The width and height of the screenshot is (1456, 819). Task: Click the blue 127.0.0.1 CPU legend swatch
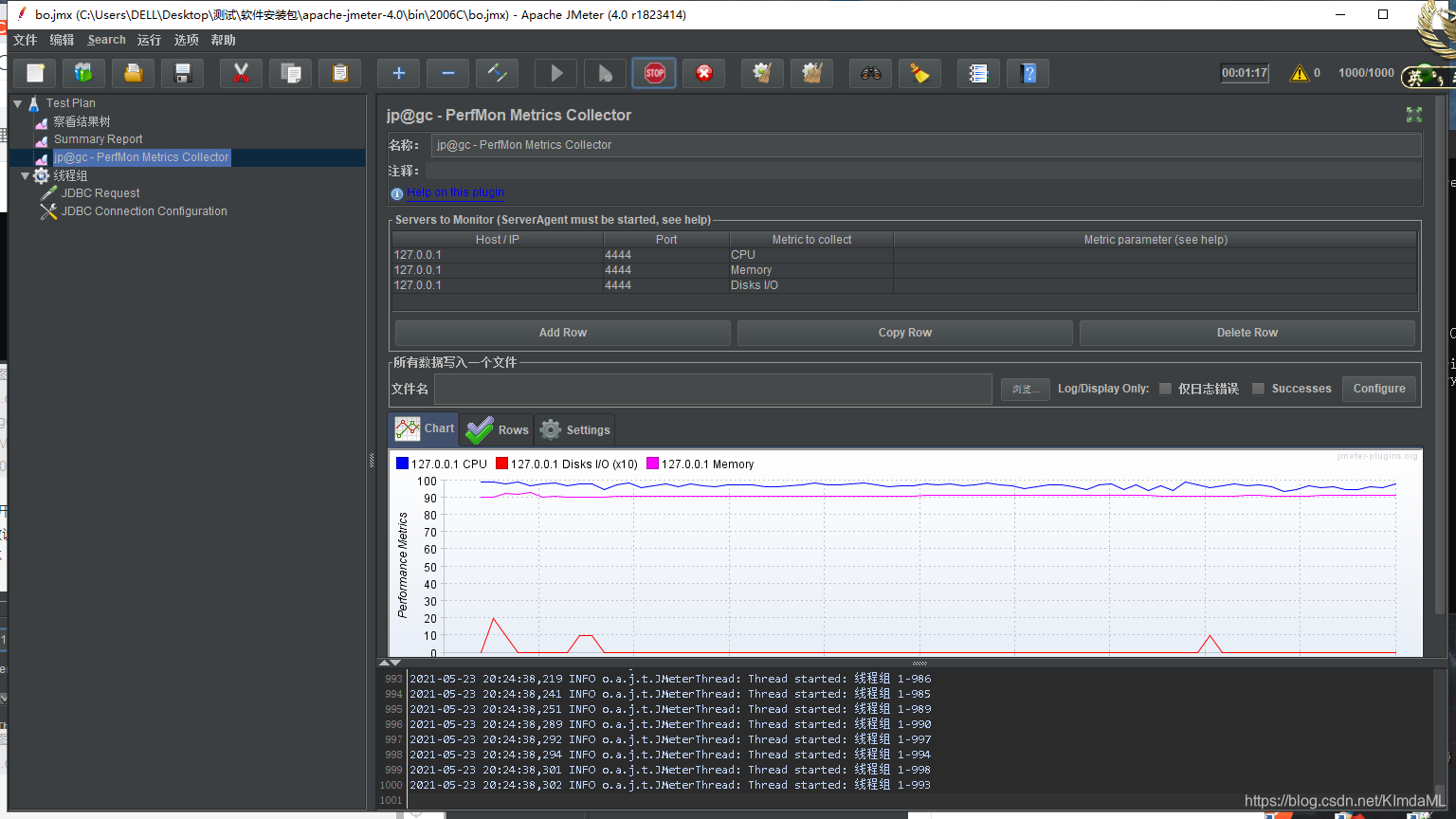402,464
